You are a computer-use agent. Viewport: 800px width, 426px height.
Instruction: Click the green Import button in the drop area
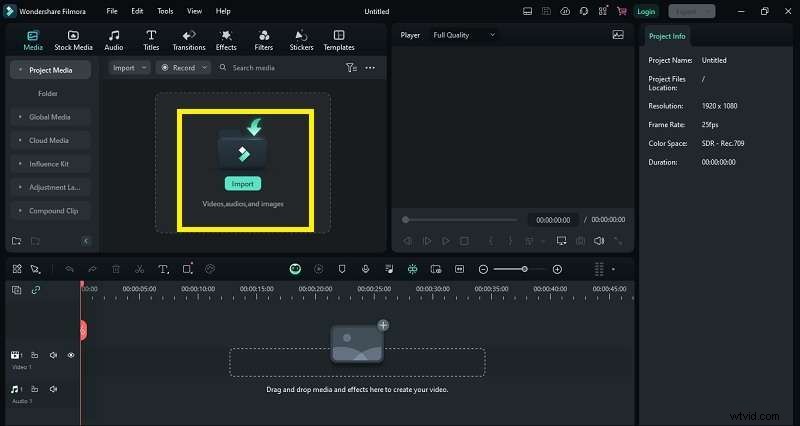point(243,184)
